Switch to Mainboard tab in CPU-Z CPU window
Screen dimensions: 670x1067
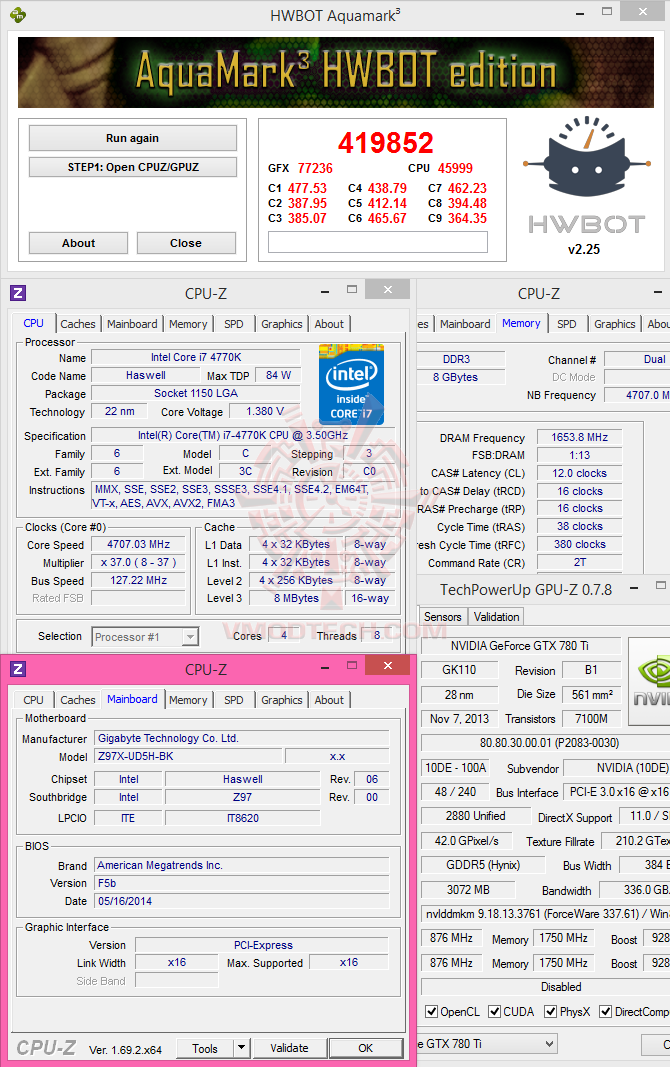[132, 324]
